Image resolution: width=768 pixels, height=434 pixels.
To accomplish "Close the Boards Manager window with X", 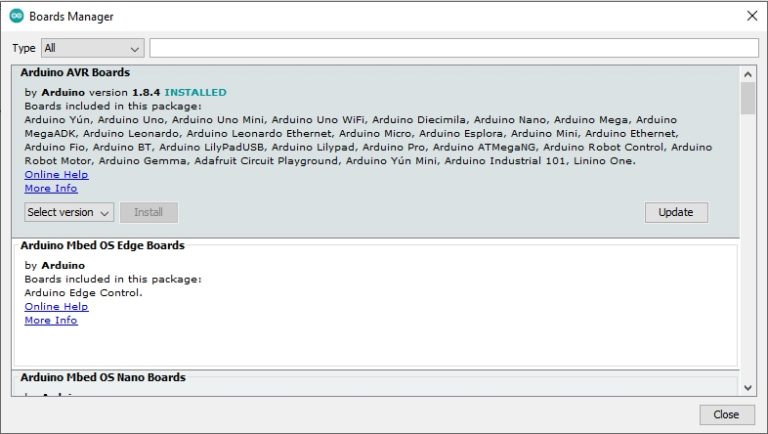I will click(x=751, y=16).
